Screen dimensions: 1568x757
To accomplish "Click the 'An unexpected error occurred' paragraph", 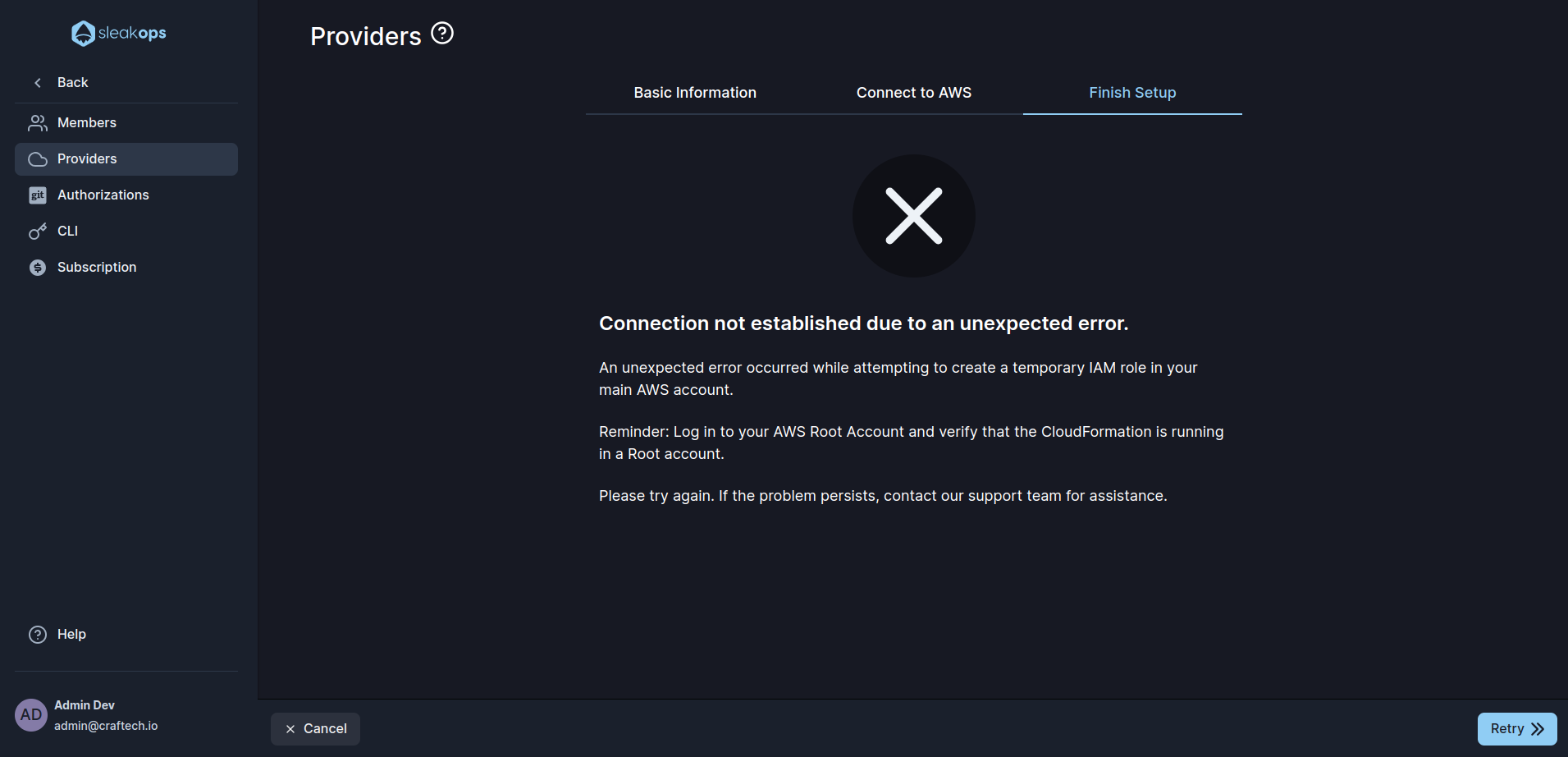I will tap(898, 378).
